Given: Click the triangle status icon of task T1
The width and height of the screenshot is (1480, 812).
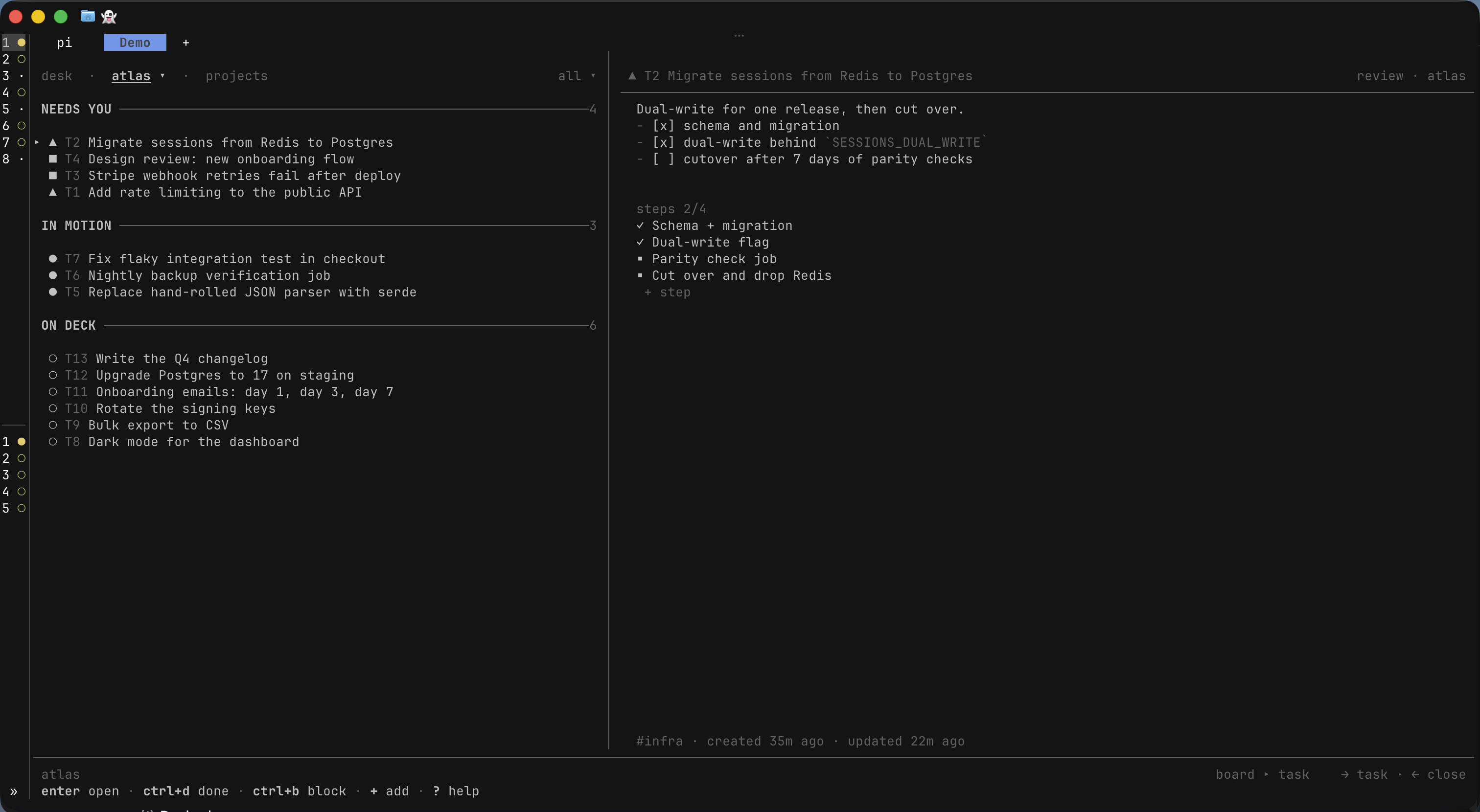Looking at the screenshot, I should pyautogui.click(x=53, y=192).
